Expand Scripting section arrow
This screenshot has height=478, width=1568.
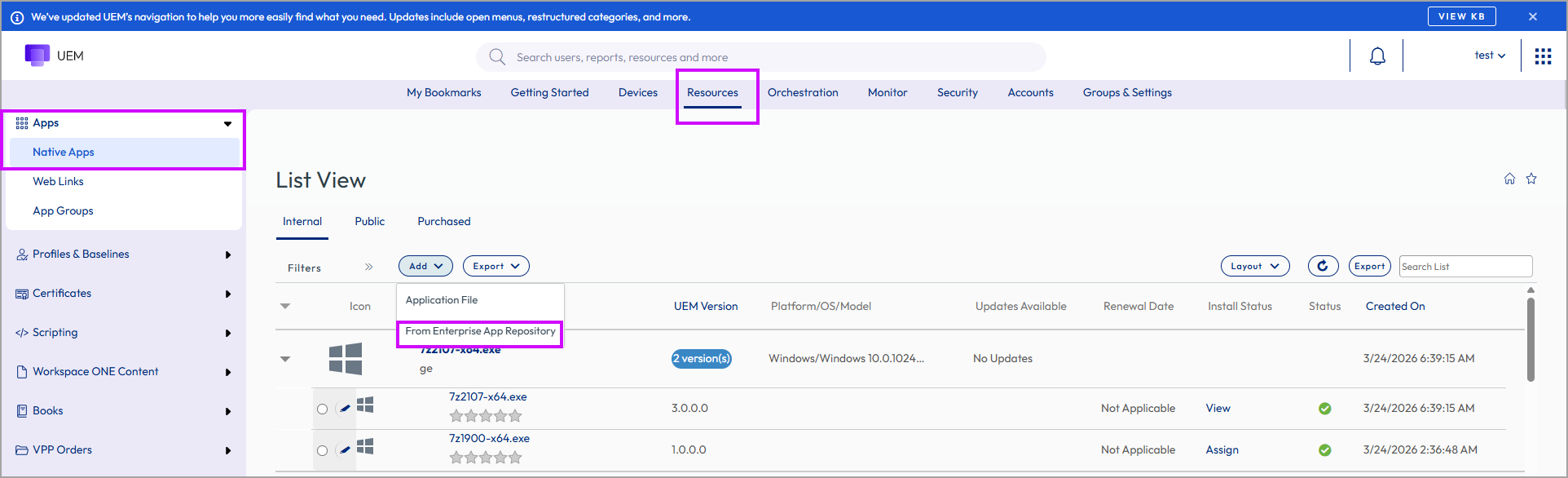(x=228, y=333)
